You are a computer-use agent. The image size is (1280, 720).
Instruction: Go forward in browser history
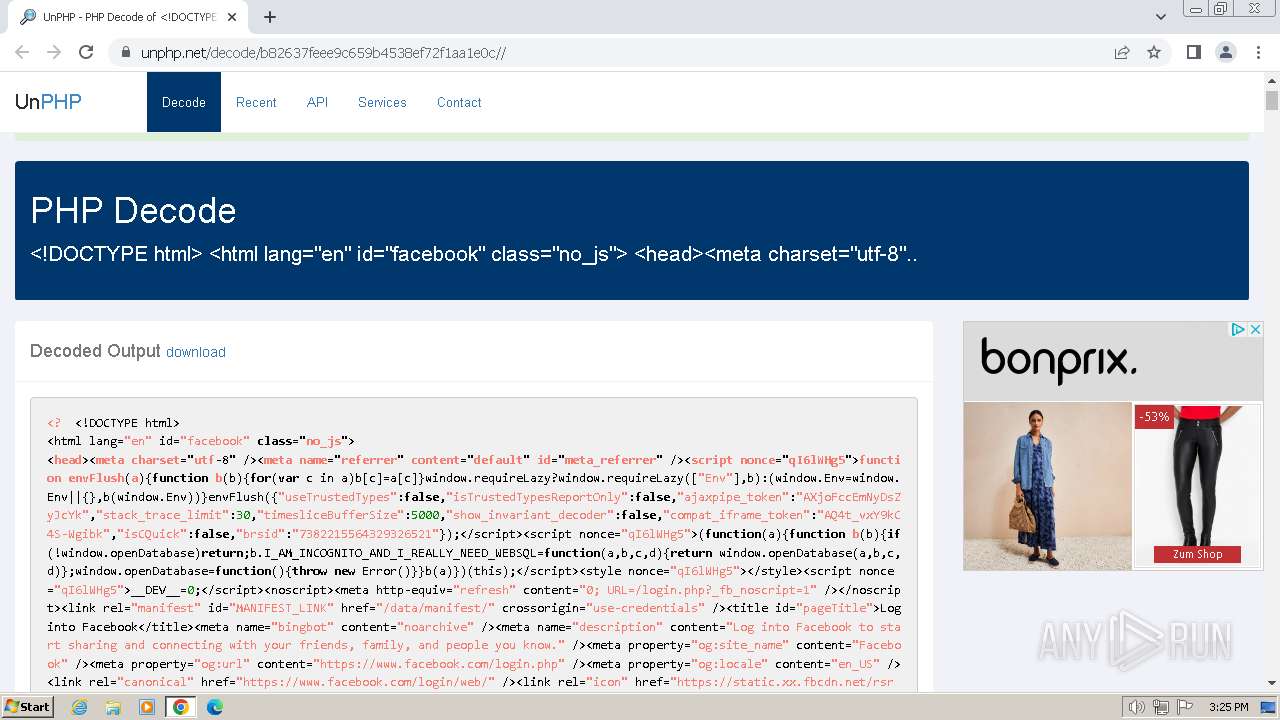[x=54, y=52]
